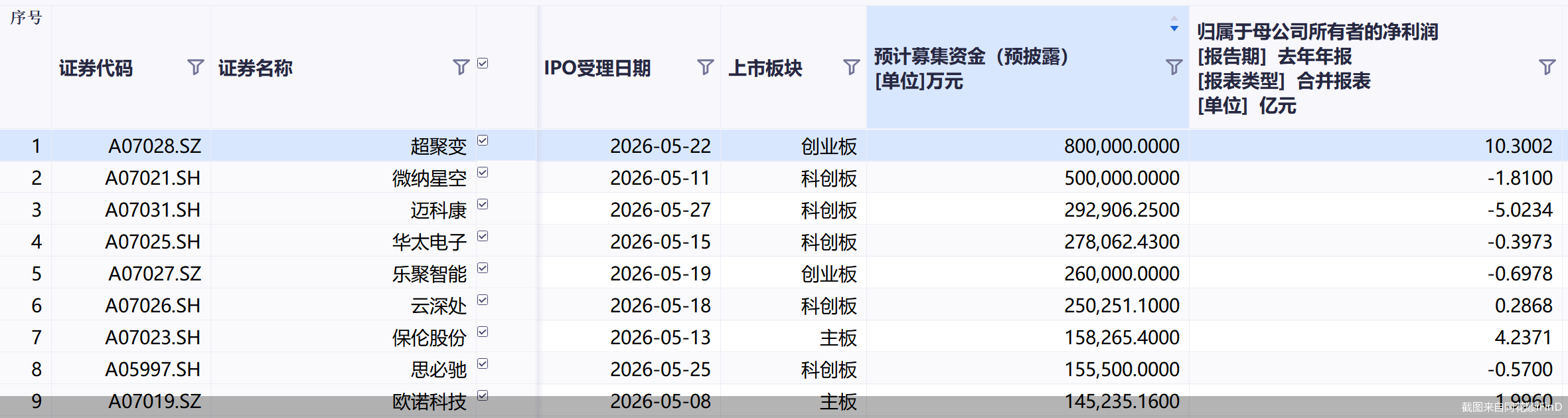Click IPO date 2026-05-18
This screenshot has height=418, width=1568.
(661, 305)
